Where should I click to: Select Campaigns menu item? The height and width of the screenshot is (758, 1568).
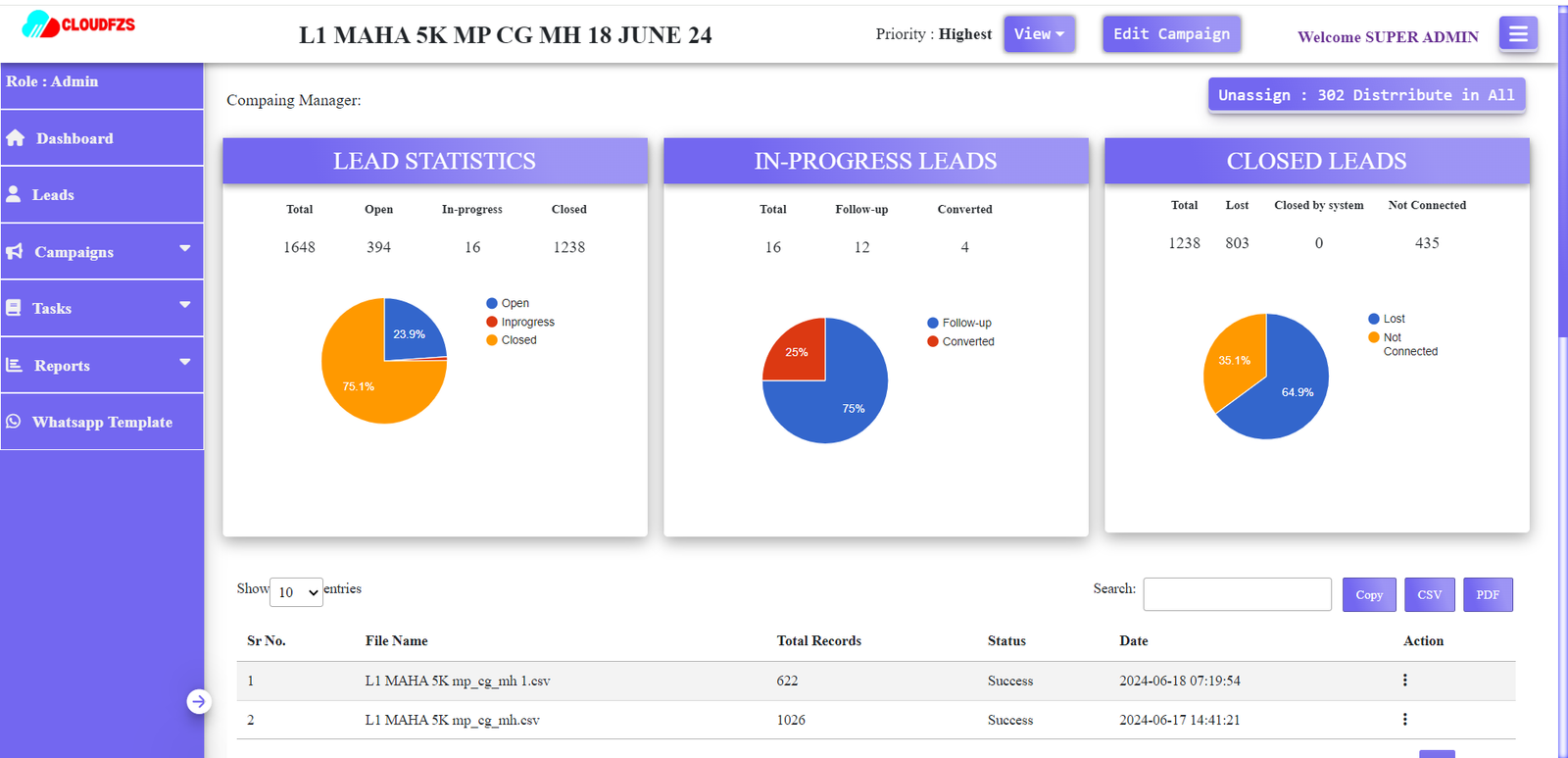102,251
